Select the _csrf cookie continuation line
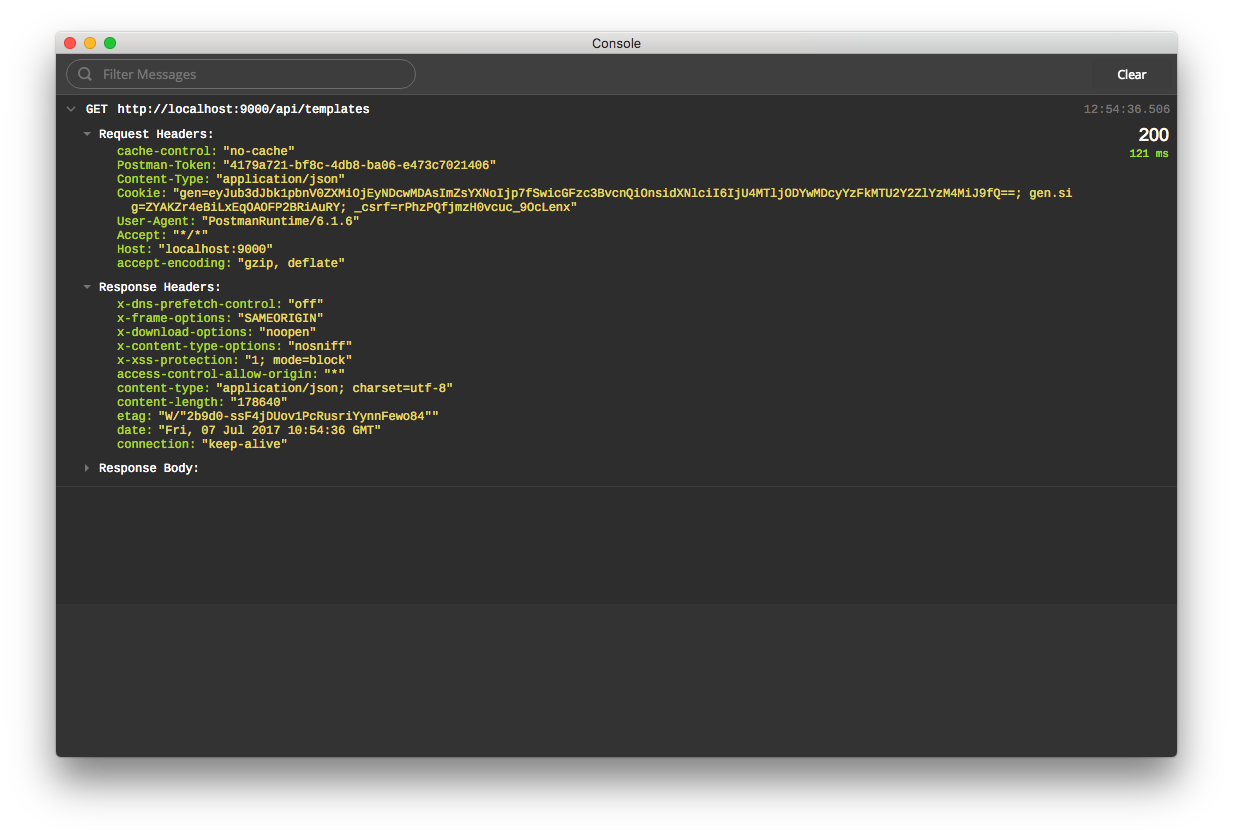The width and height of the screenshot is (1233, 837). coord(354,208)
